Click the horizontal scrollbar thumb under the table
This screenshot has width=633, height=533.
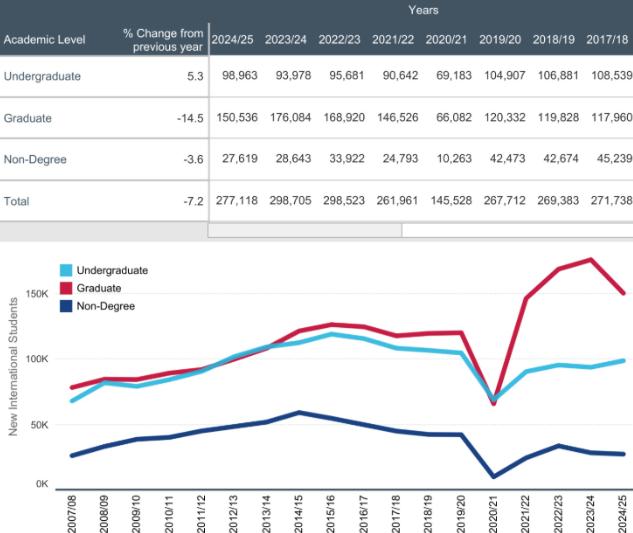(304, 230)
